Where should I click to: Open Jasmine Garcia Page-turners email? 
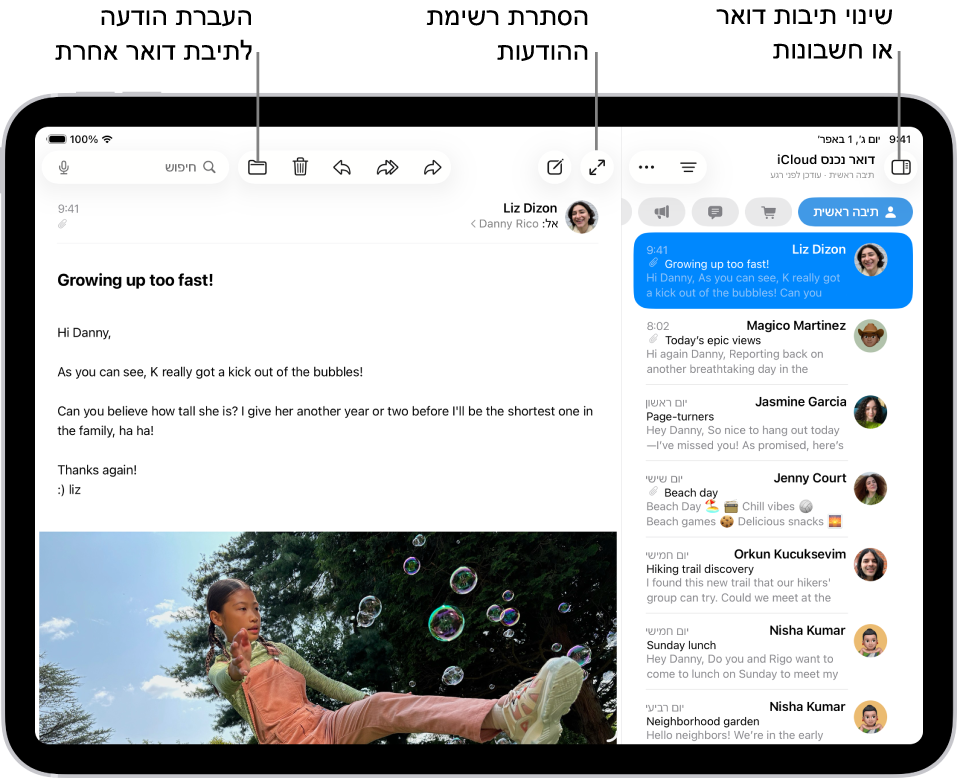coord(773,423)
